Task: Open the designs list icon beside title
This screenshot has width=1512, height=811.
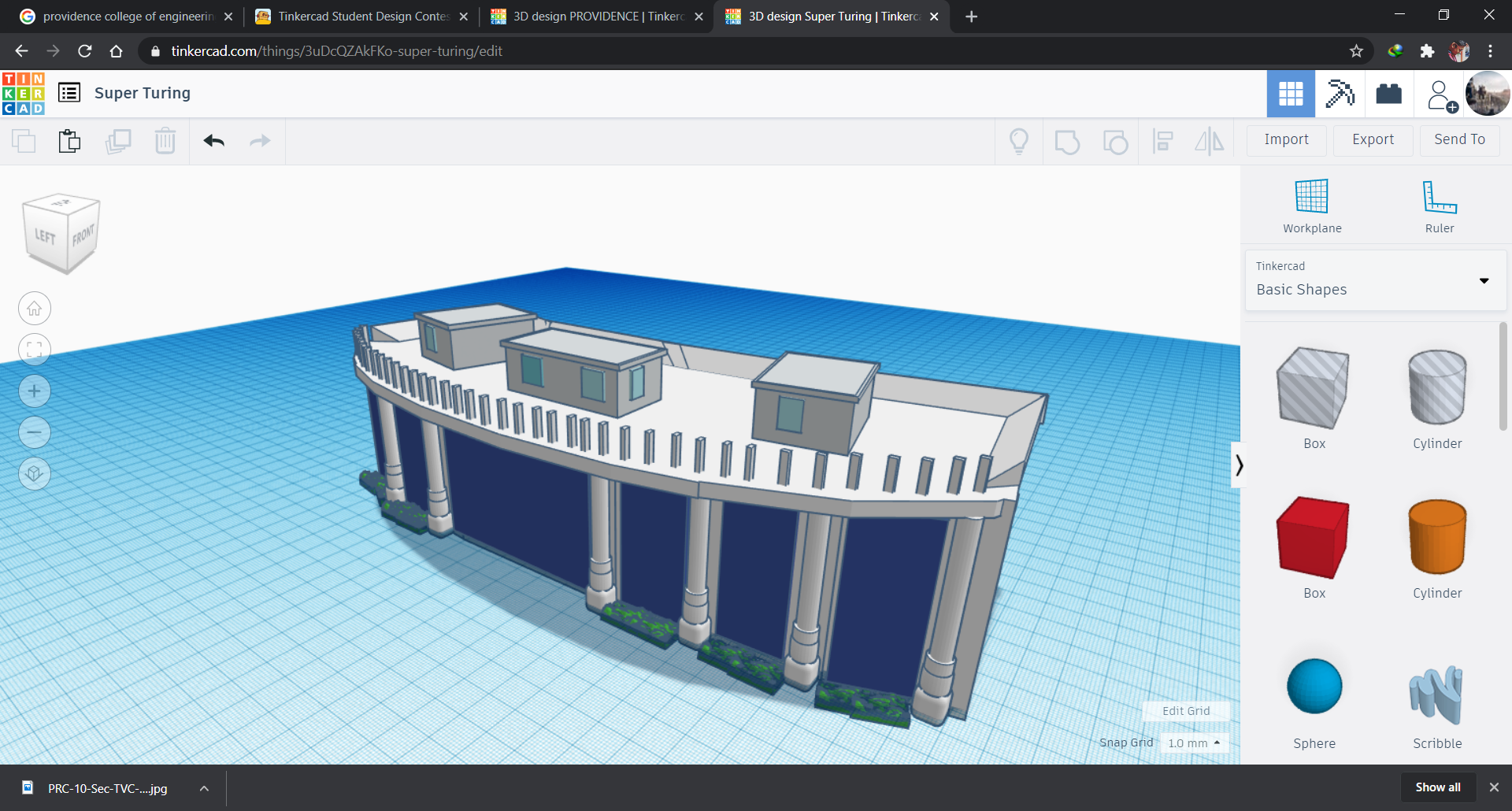Action: coord(69,93)
